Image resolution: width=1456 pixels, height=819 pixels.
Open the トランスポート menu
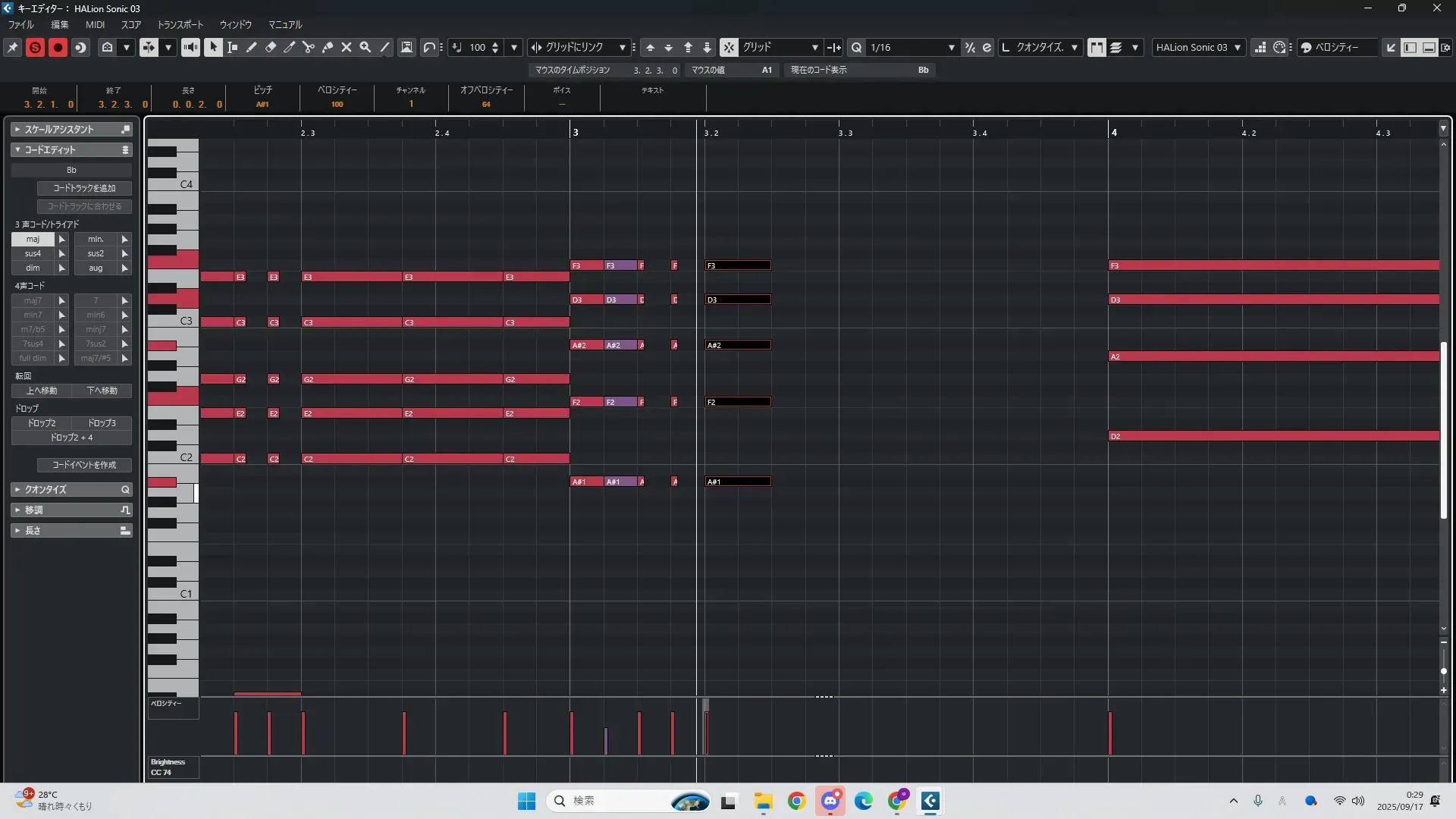coord(180,24)
